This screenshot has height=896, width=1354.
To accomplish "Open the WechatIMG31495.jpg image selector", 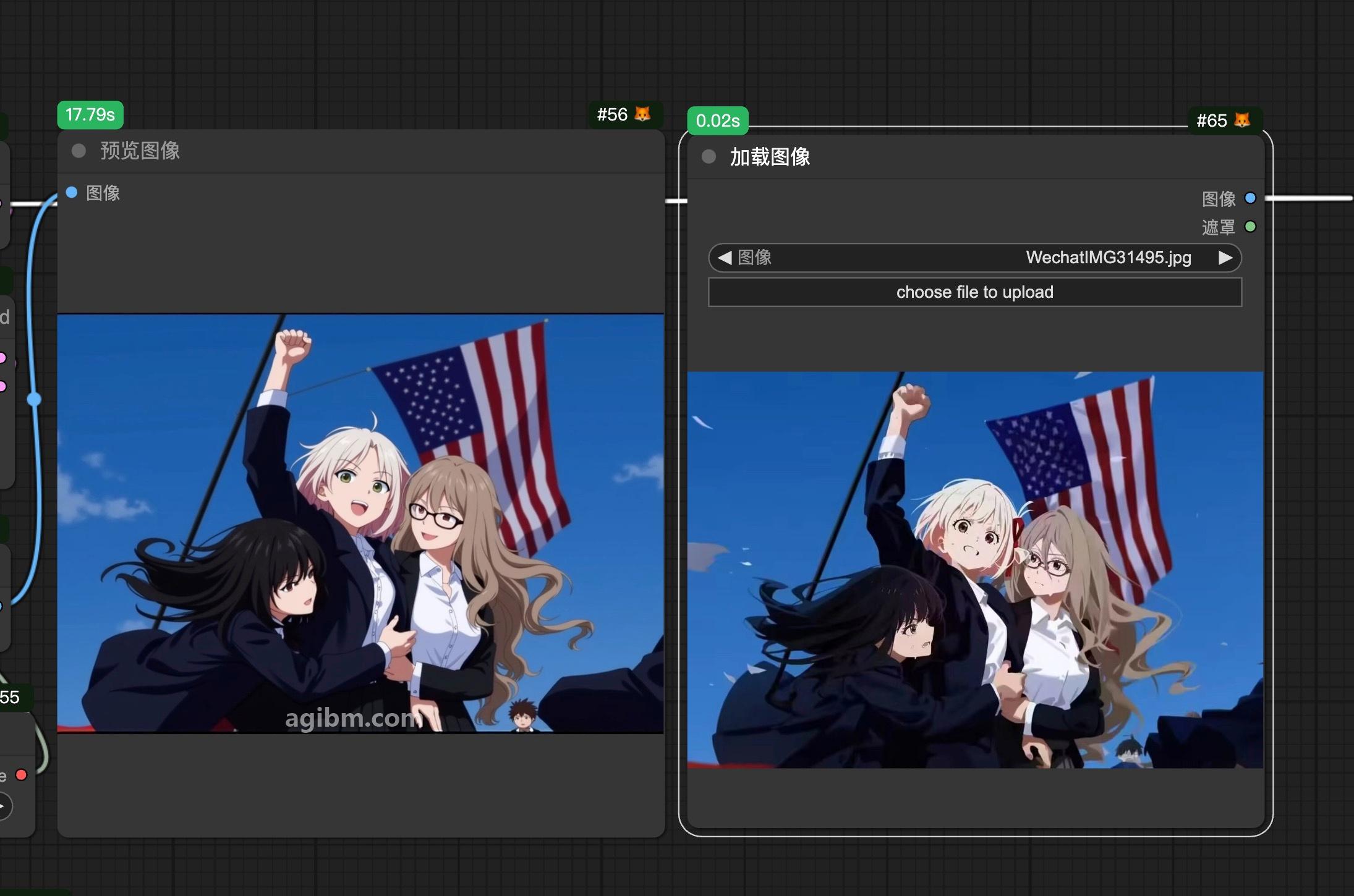I will click(x=975, y=258).
